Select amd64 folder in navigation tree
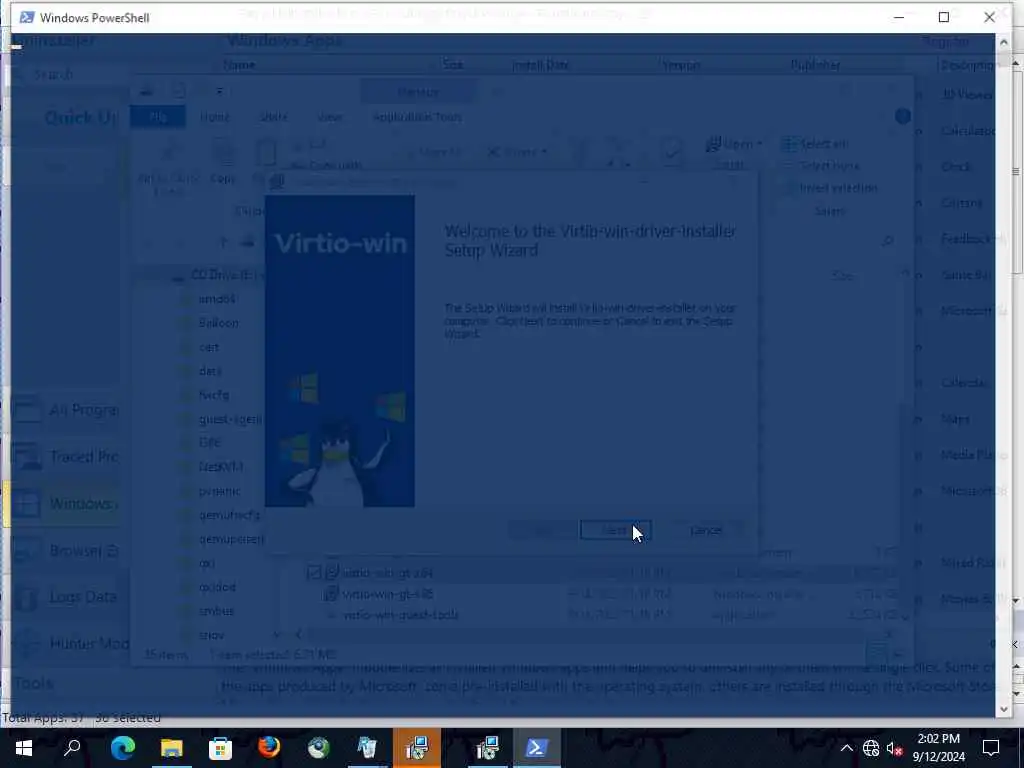 pos(217,299)
